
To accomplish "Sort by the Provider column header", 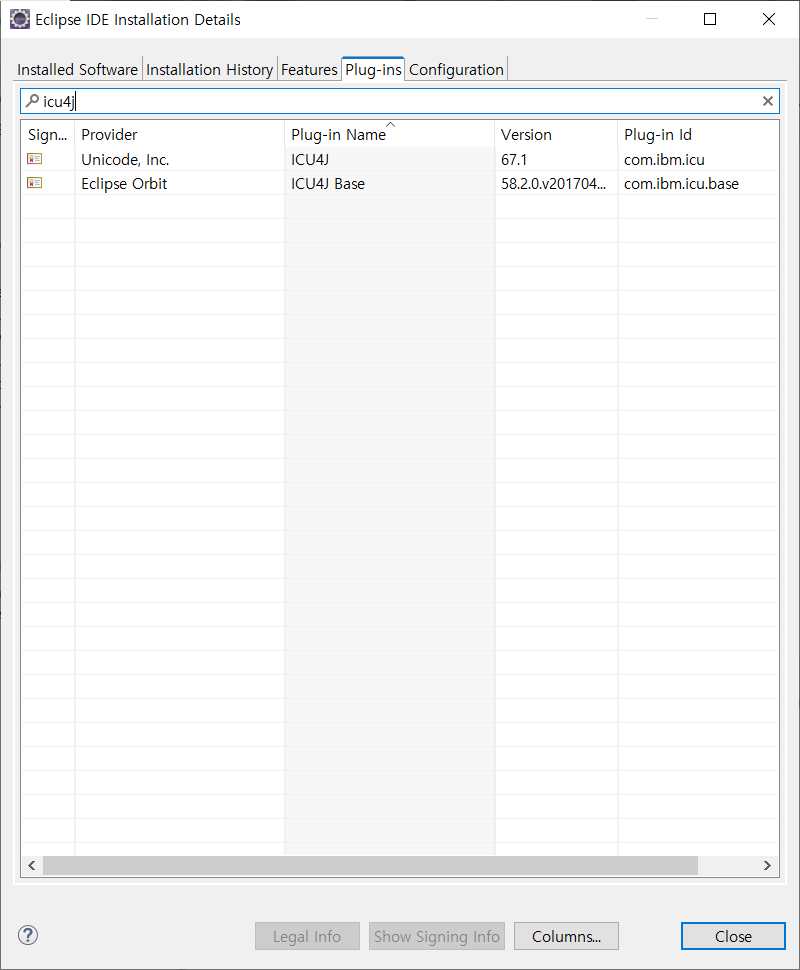I will pos(179,134).
